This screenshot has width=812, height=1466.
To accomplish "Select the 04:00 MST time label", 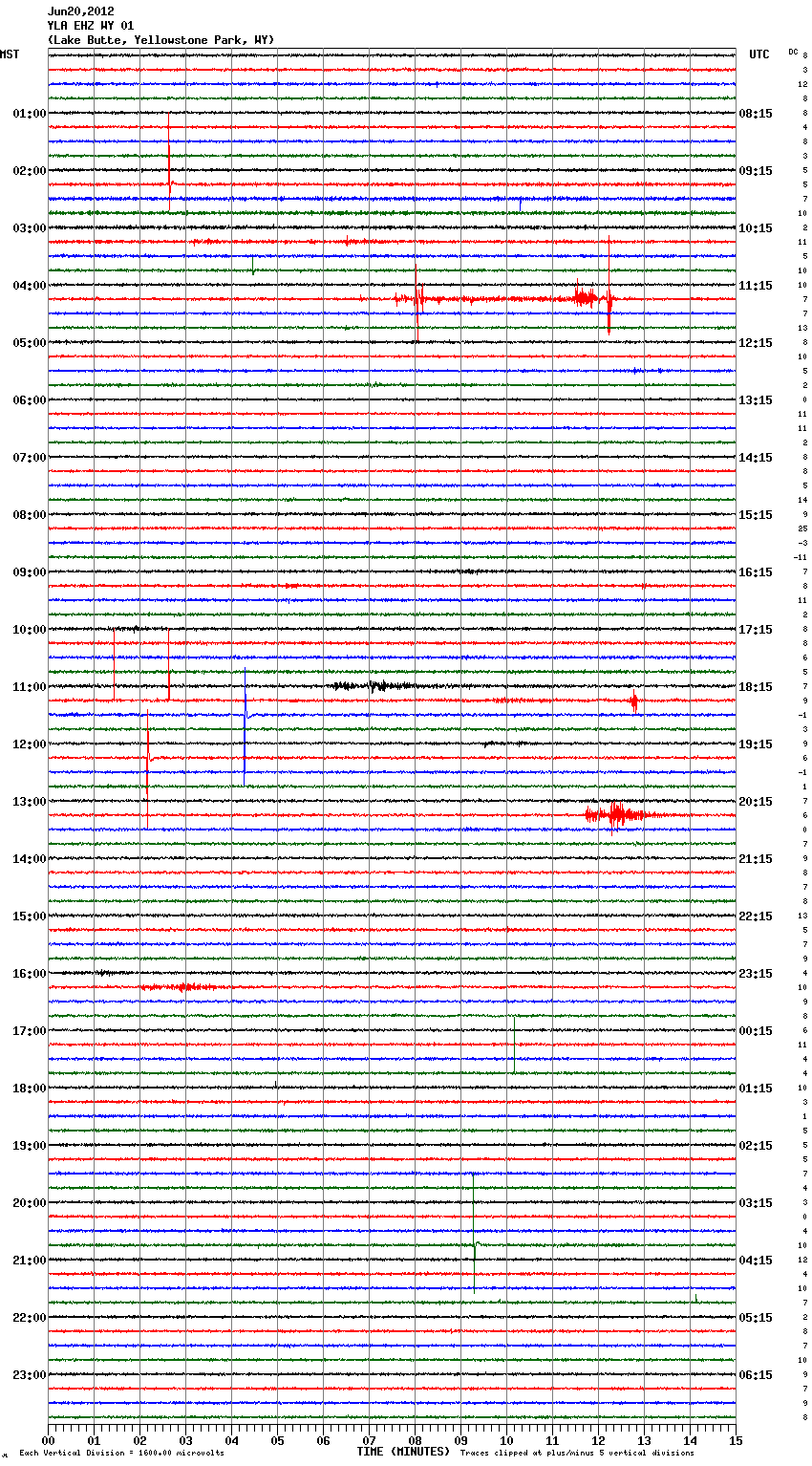I will pyautogui.click(x=29, y=286).
